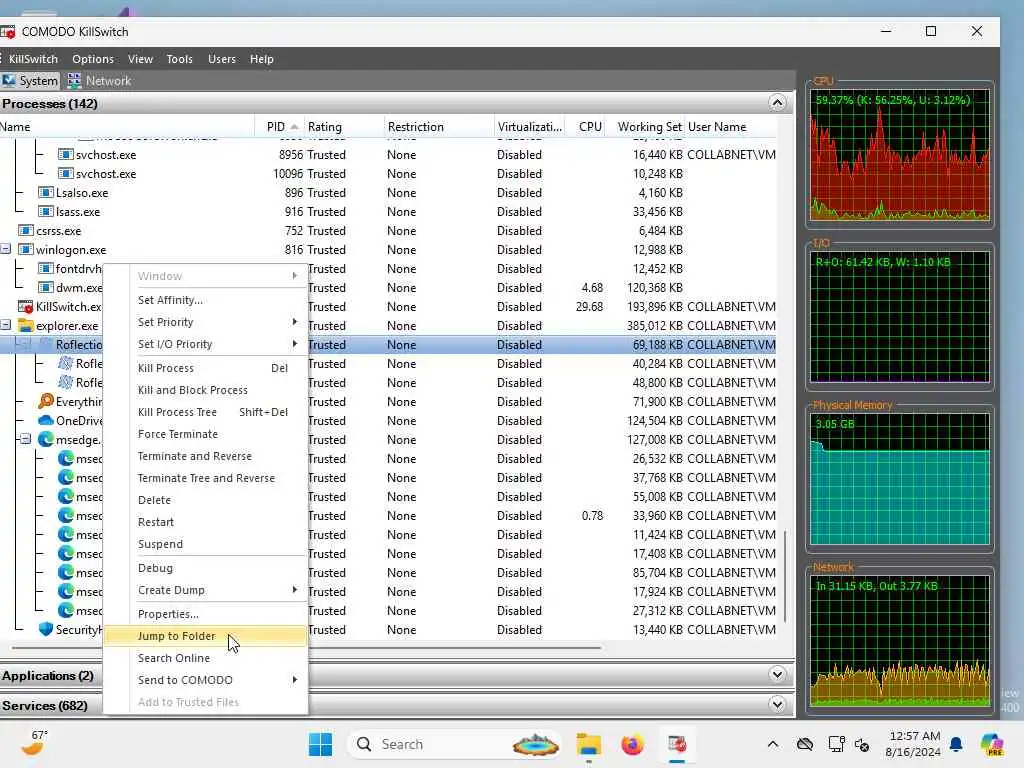The width and height of the screenshot is (1024, 768).
Task: Expand the Services section
Action: [x=777, y=704]
